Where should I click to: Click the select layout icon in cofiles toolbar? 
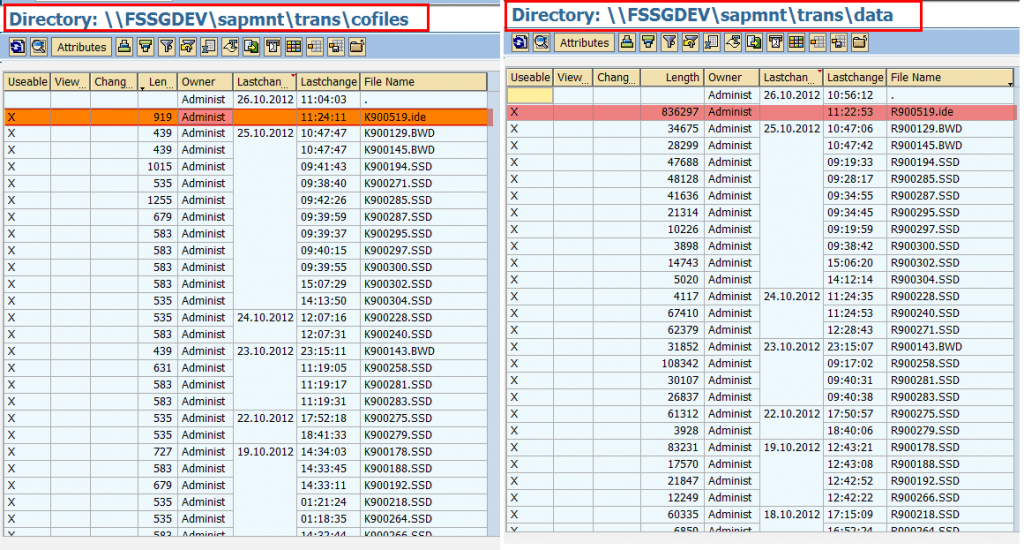[315, 46]
